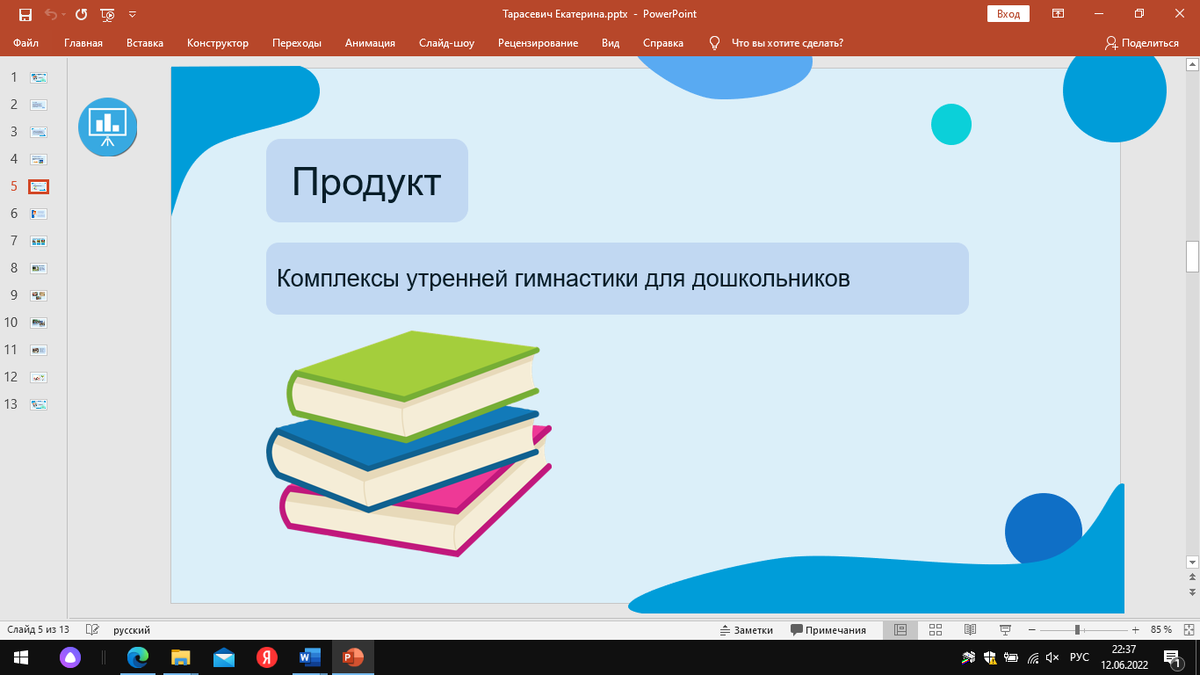The height and width of the screenshot is (675, 1200).
Task: Open Ribbon Display Options icon in title bar
Action: tap(1058, 14)
